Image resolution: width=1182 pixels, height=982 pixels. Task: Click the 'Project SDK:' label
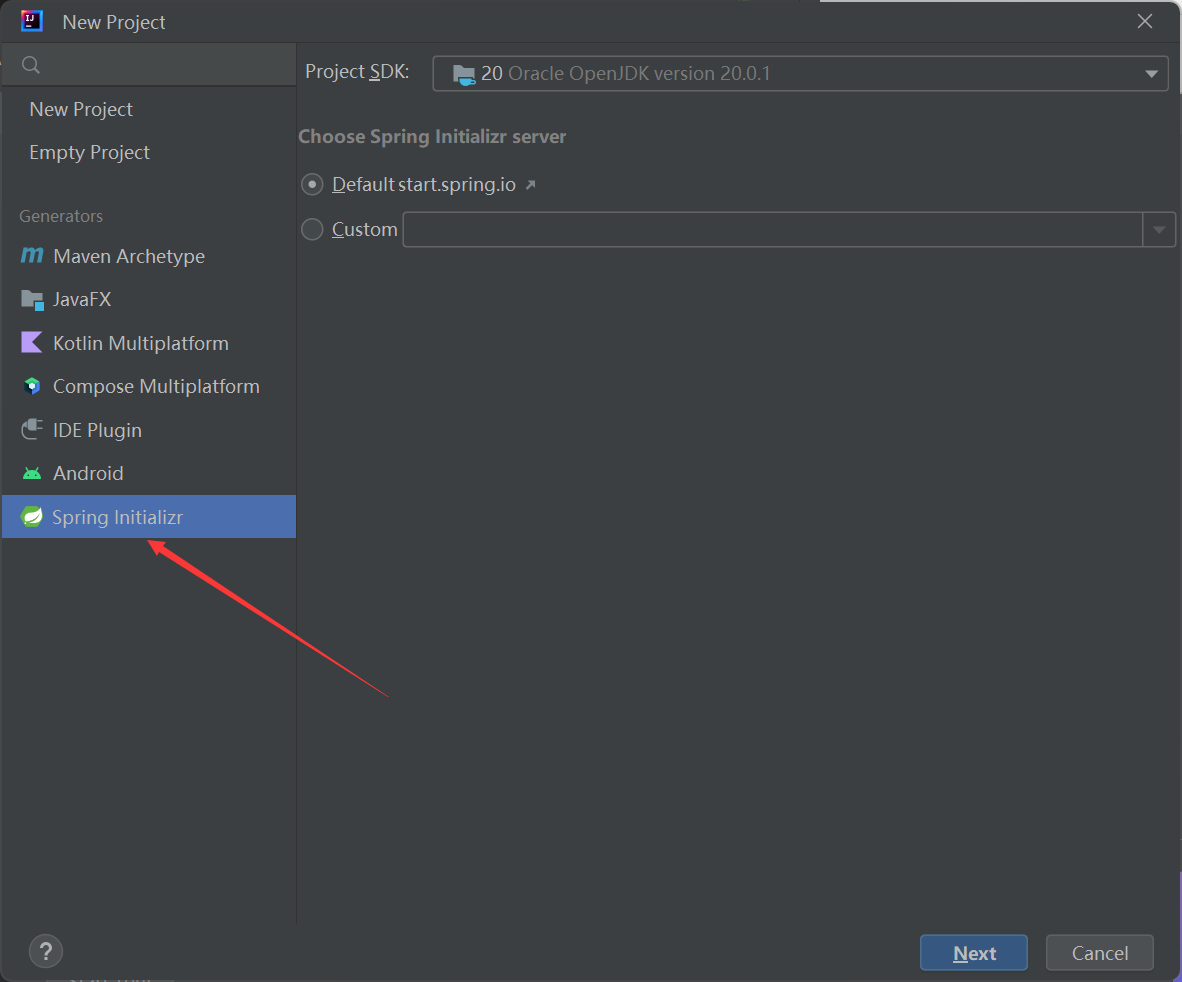(x=357, y=72)
